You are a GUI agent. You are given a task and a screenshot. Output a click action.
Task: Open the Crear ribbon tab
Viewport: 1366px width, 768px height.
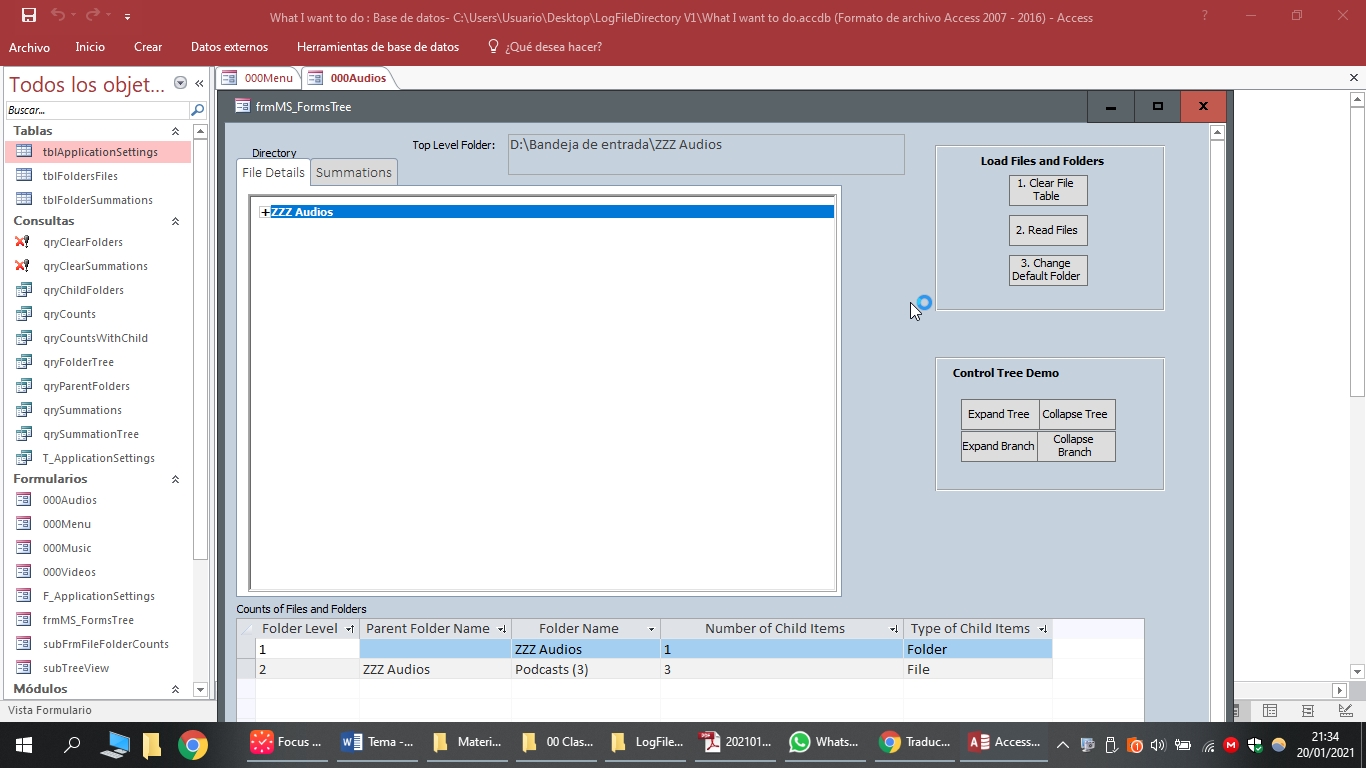[x=148, y=47]
